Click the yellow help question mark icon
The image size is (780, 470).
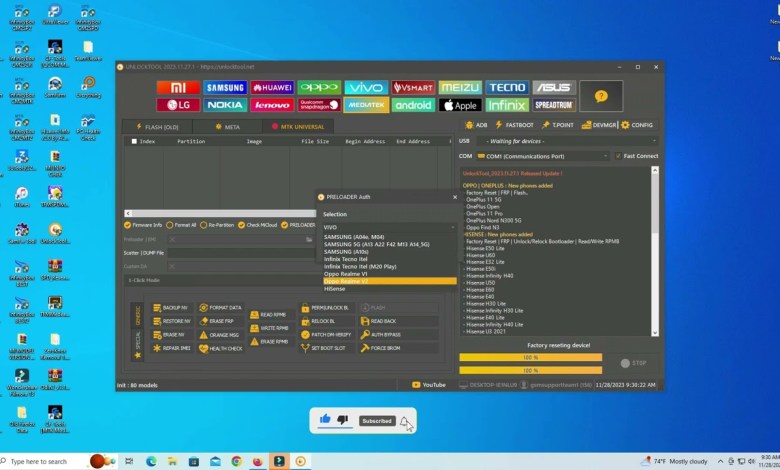[601, 96]
